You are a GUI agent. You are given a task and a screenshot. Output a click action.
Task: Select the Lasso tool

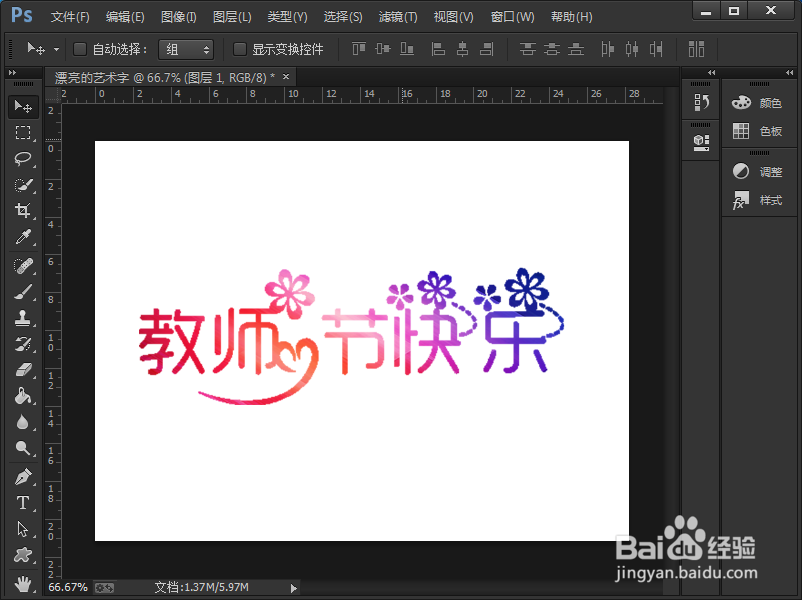pyautogui.click(x=23, y=159)
